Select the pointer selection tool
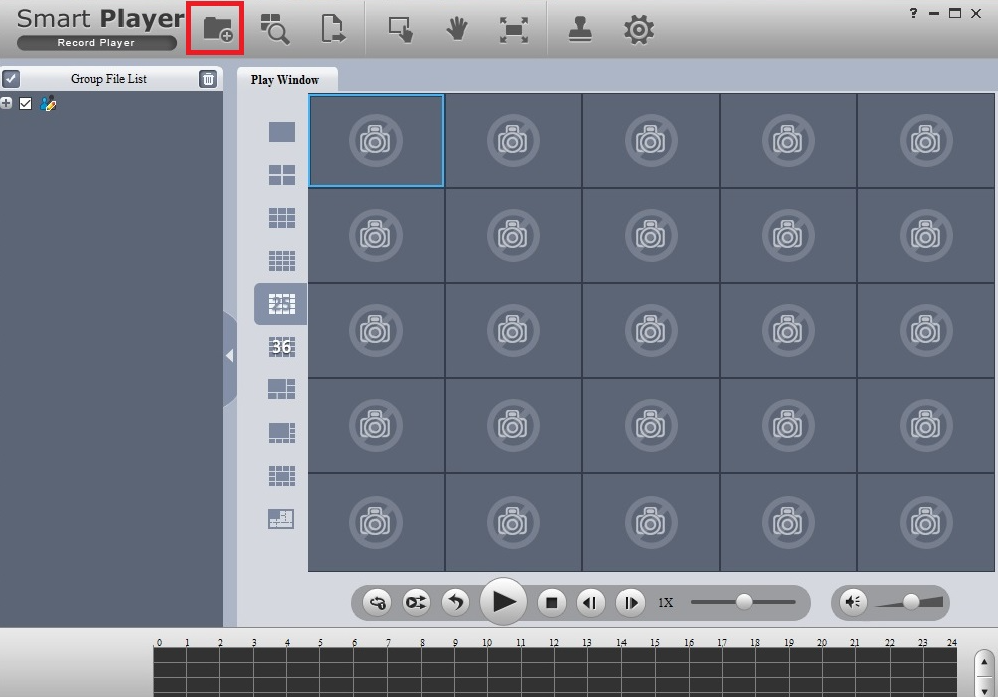The image size is (998, 697). pos(401,29)
